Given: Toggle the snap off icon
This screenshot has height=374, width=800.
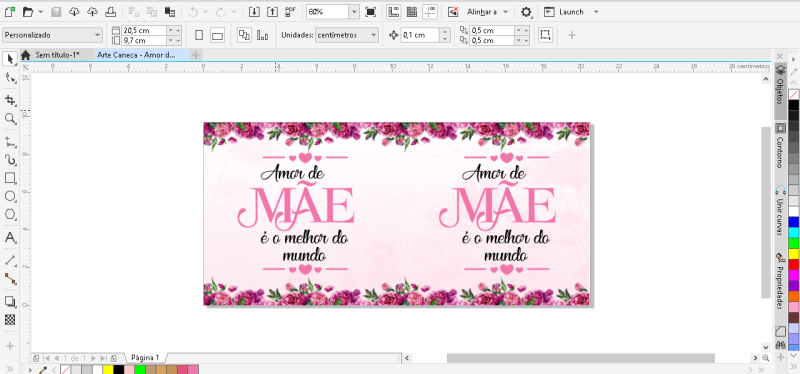Looking at the screenshot, I should tap(453, 12).
